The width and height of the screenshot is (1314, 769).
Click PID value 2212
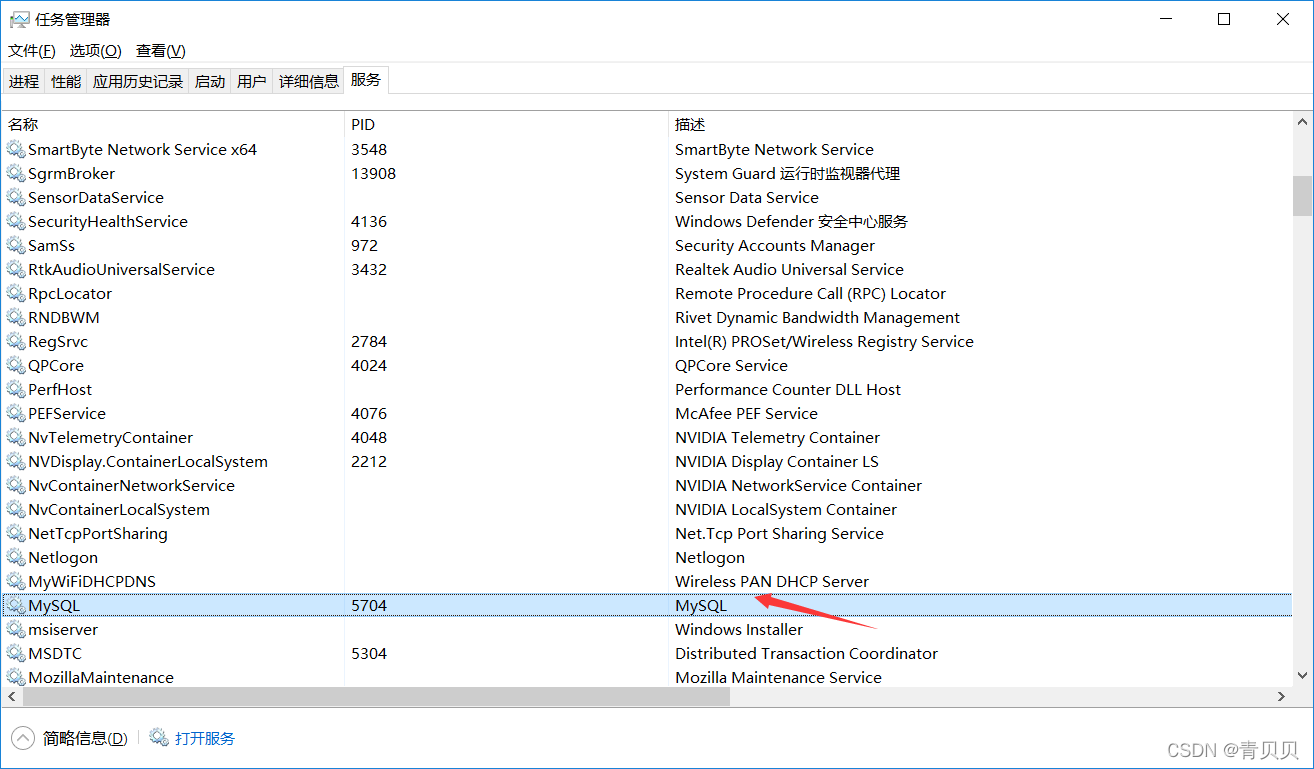[x=369, y=462]
